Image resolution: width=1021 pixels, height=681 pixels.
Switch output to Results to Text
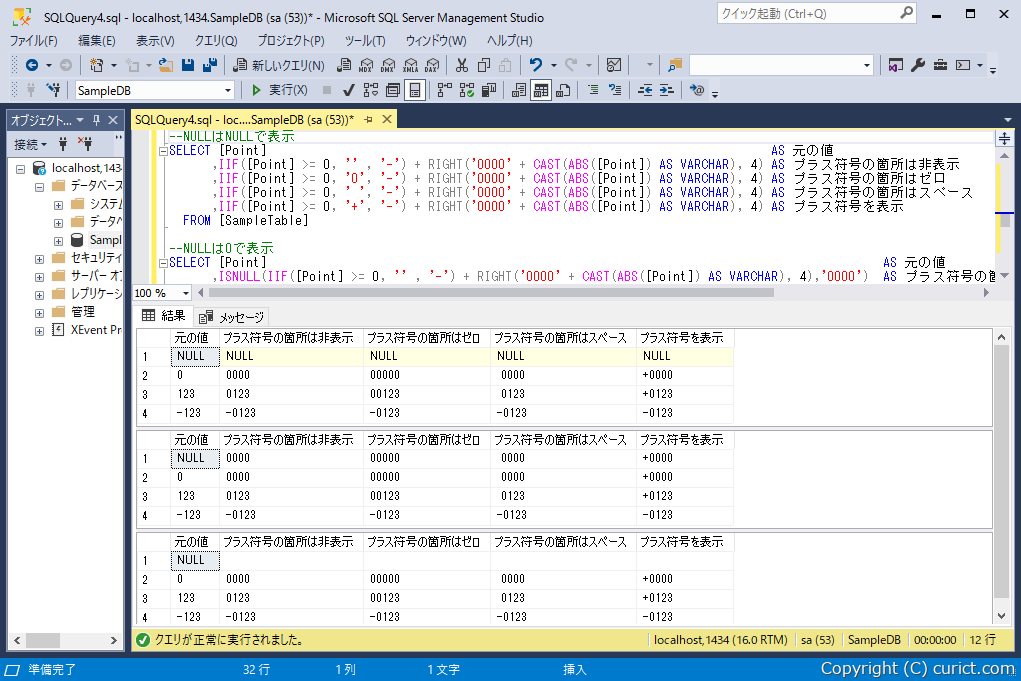pos(519,90)
